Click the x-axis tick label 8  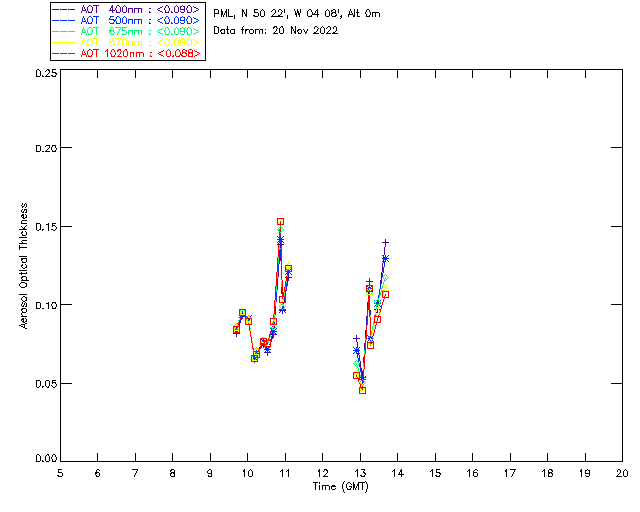173,473
